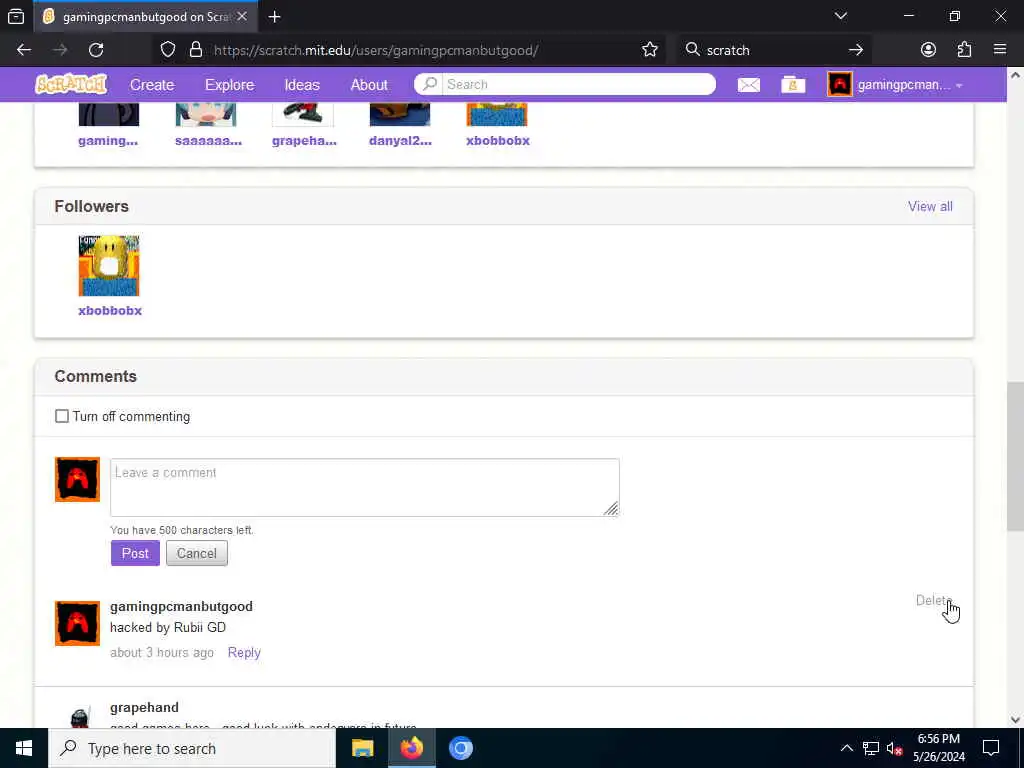Open xbobbobx link in the following row

coord(498,140)
